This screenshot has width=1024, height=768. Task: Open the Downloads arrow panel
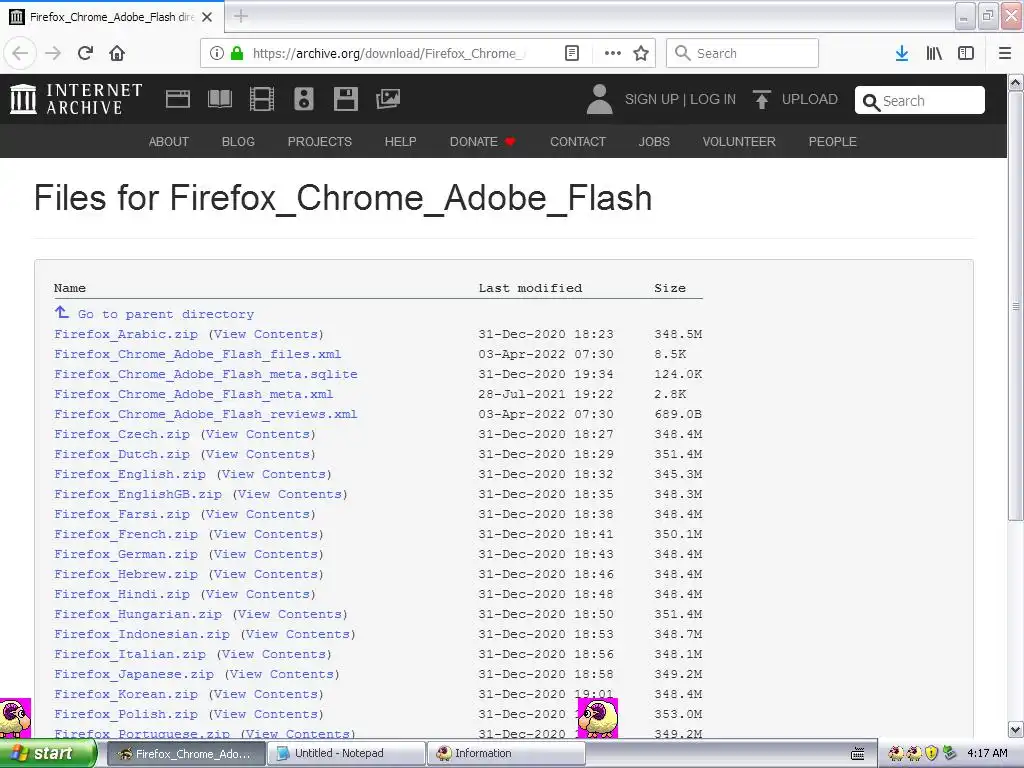pyautogui.click(x=902, y=53)
